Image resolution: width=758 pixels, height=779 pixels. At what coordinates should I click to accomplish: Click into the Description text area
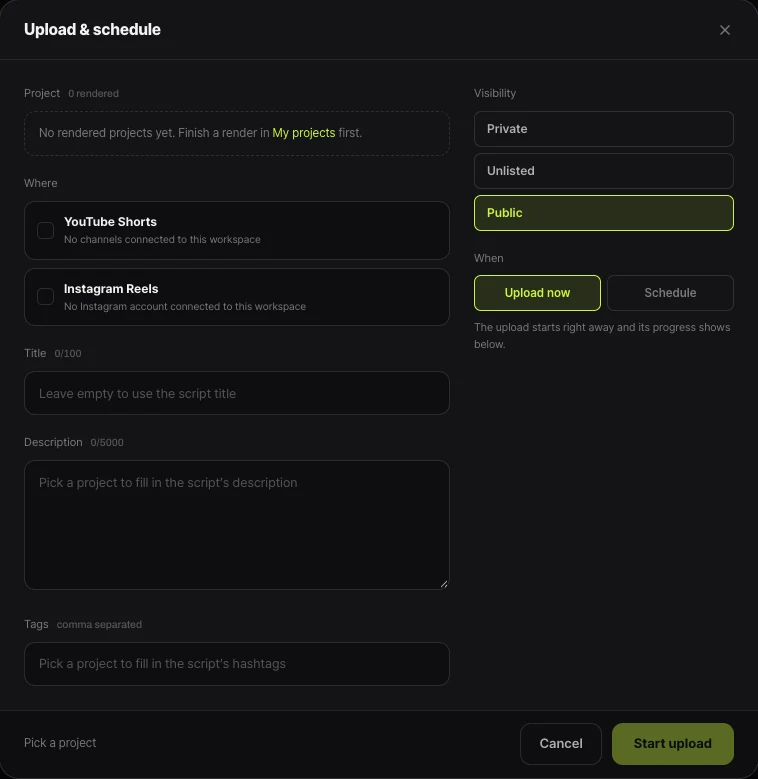[x=237, y=525]
